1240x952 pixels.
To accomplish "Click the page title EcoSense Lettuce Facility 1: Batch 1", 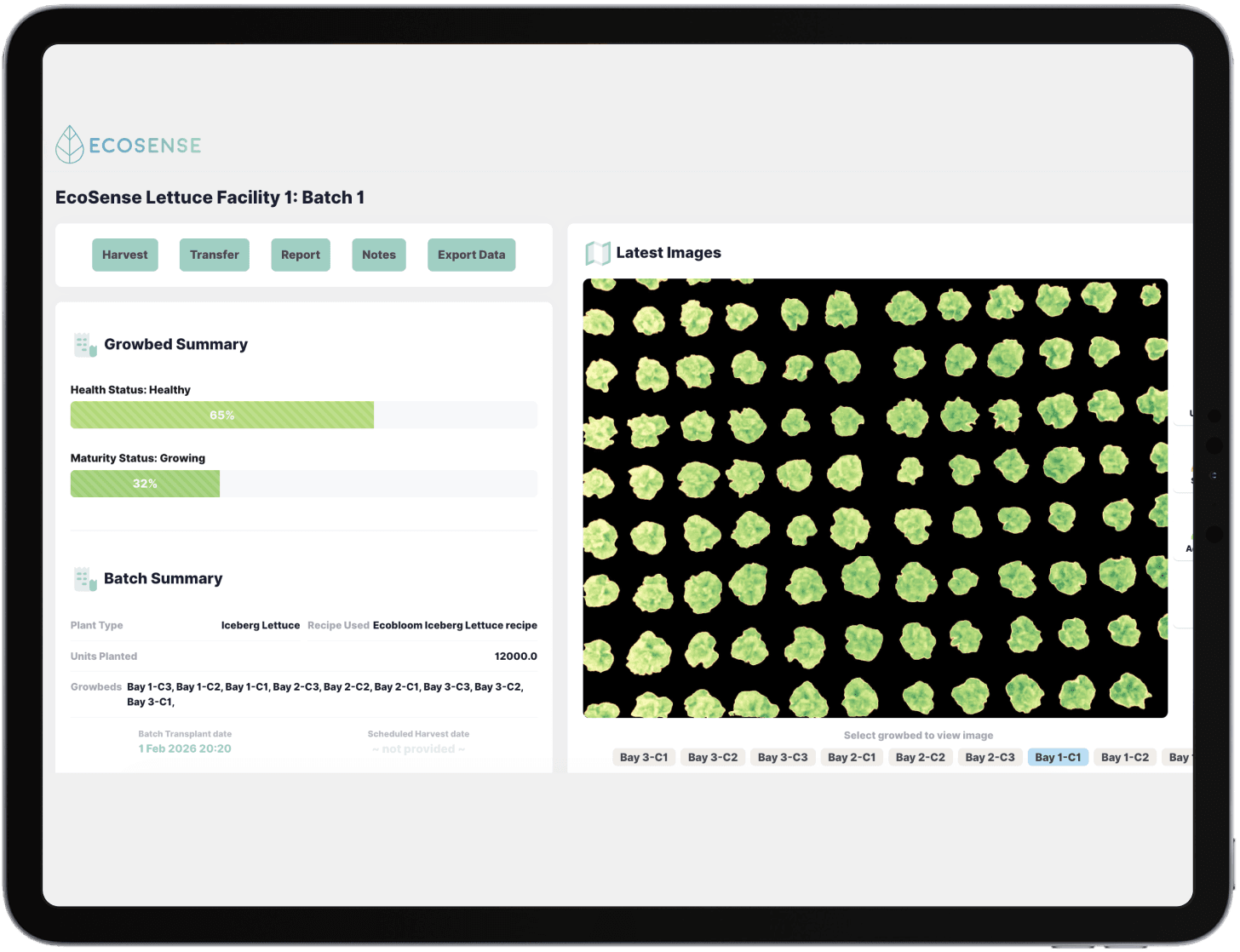I will pos(210,198).
